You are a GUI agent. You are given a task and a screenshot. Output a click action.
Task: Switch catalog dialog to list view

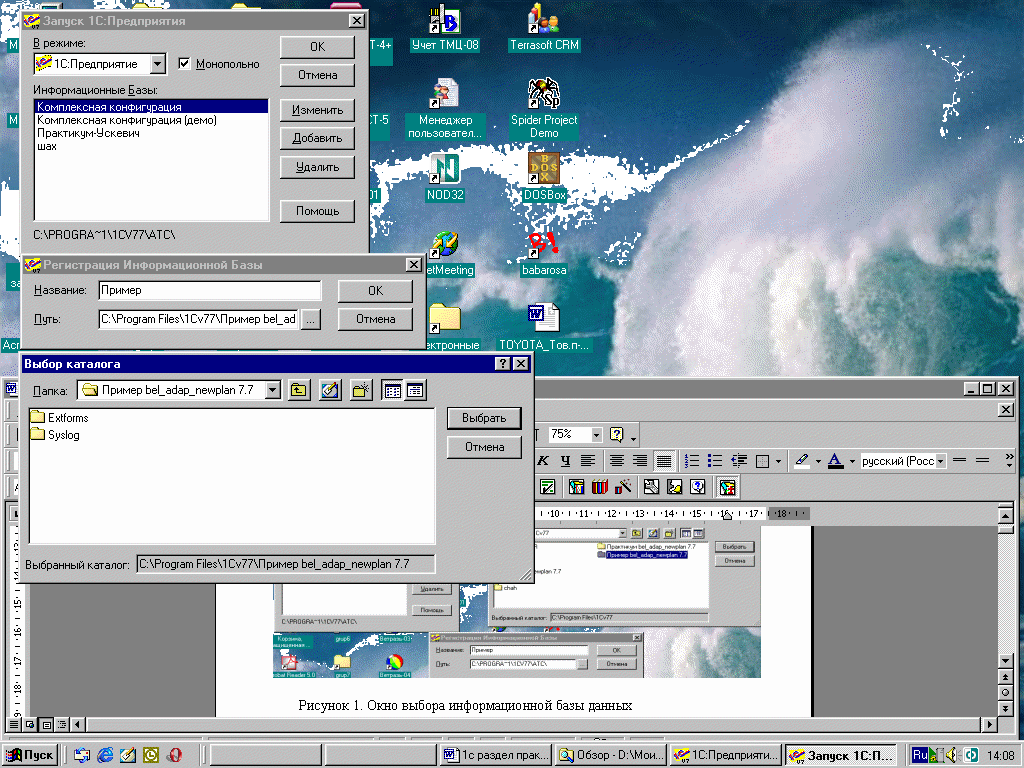pyautogui.click(x=393, y=391)
